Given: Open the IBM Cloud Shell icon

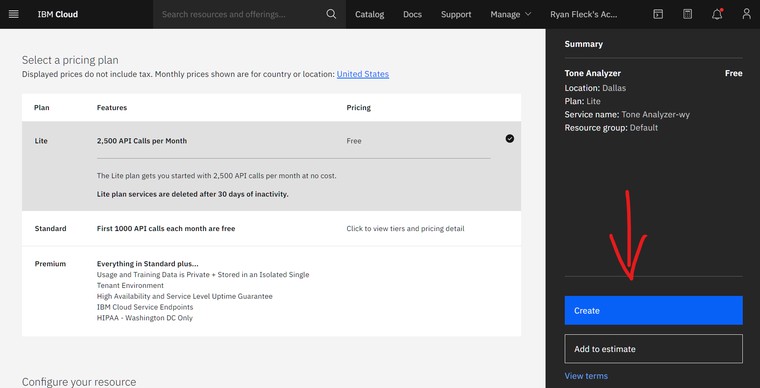Looking at the screenshot, I should (x=658, y=14).
